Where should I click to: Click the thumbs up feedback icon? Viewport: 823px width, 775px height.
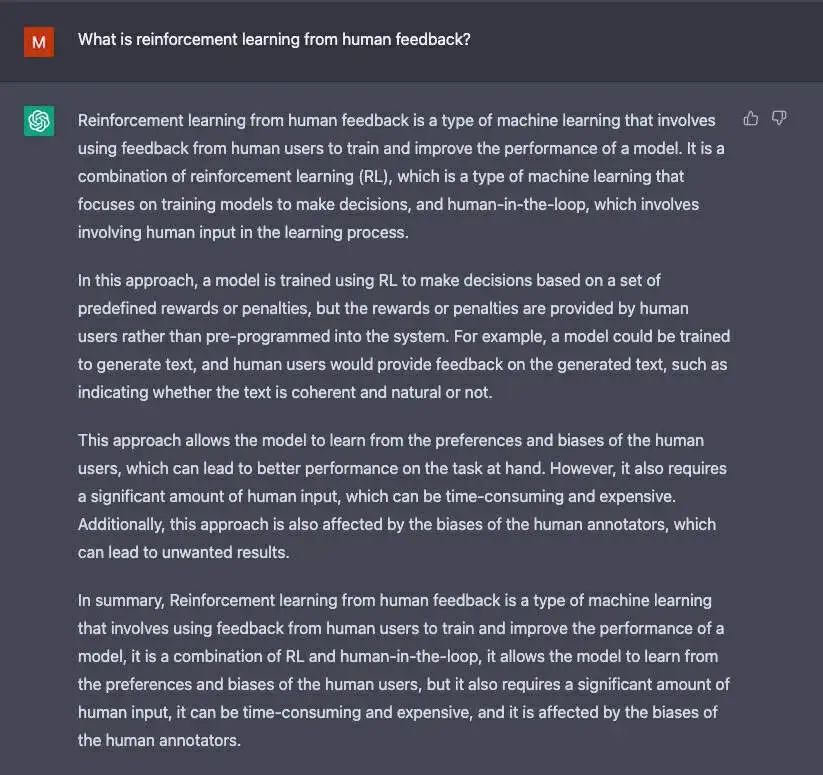click(751, 119)
